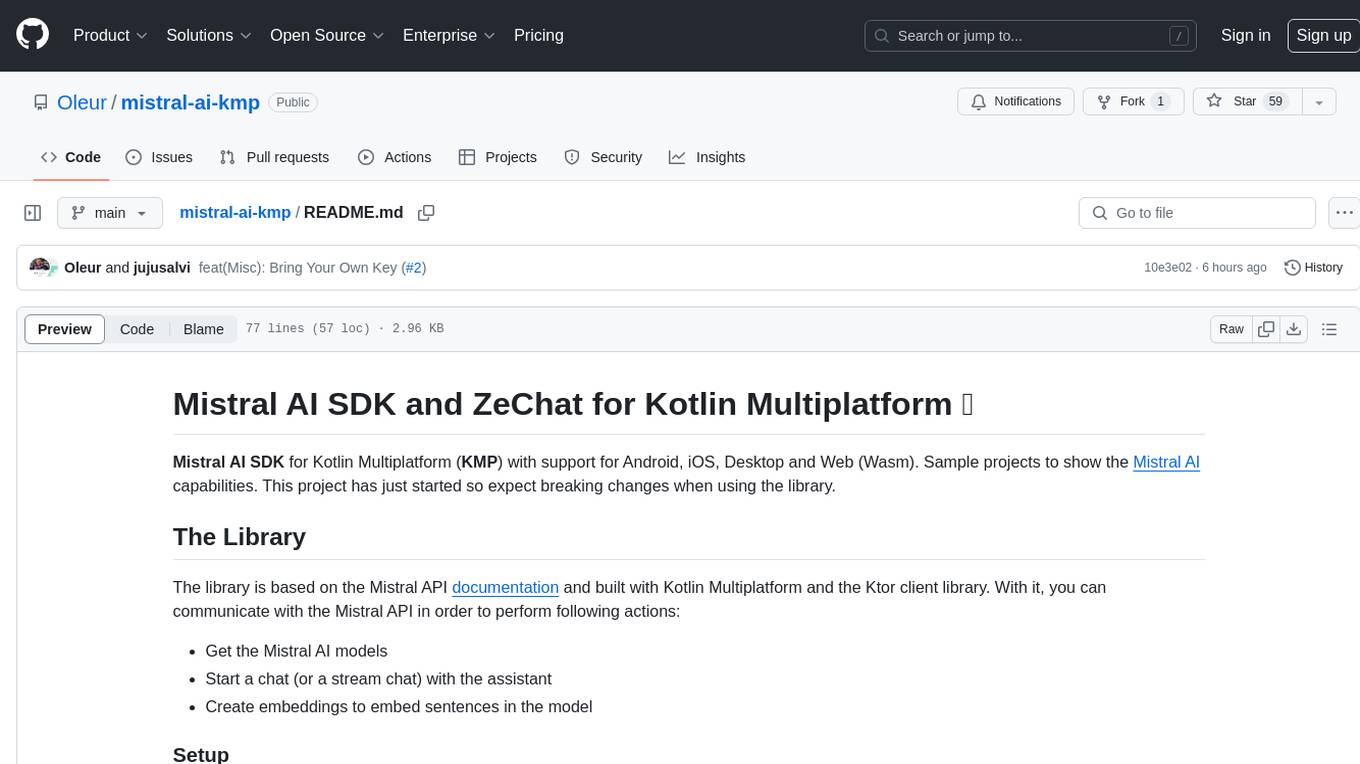Switch to the Pull requests tab
The image size is (1360, 764).
pos(274,157)
